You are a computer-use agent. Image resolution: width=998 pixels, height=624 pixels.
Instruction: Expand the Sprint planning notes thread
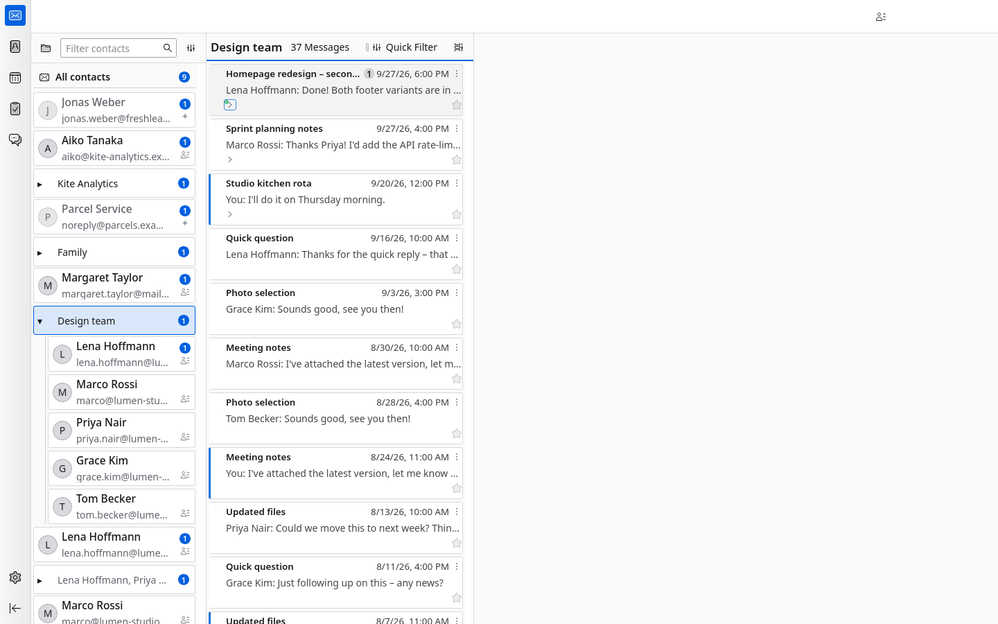coord(230,160)
